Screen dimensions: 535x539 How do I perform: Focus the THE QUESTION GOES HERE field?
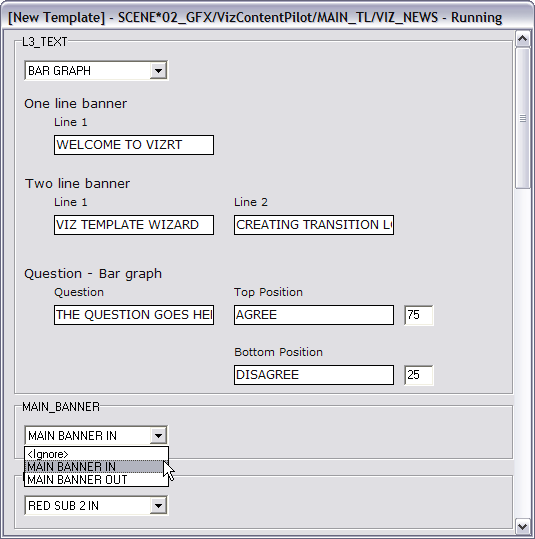pyautogui.click(x=134, y=315)
